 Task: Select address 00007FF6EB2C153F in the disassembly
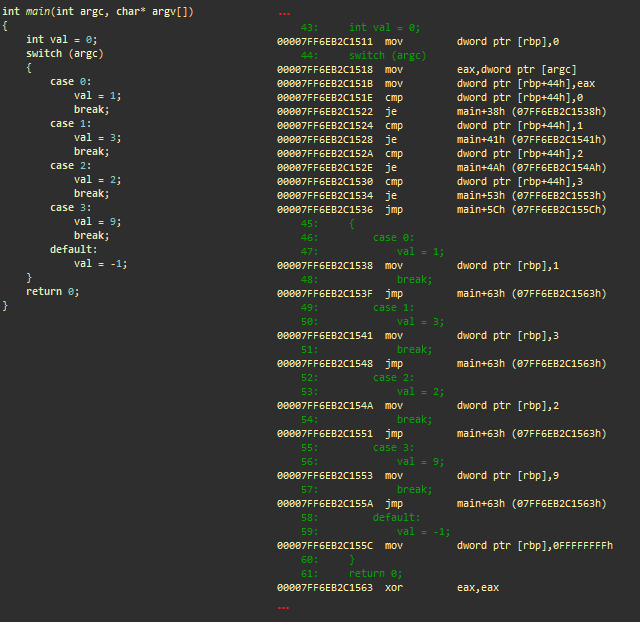pyautogui.click(x=325, y=293)
